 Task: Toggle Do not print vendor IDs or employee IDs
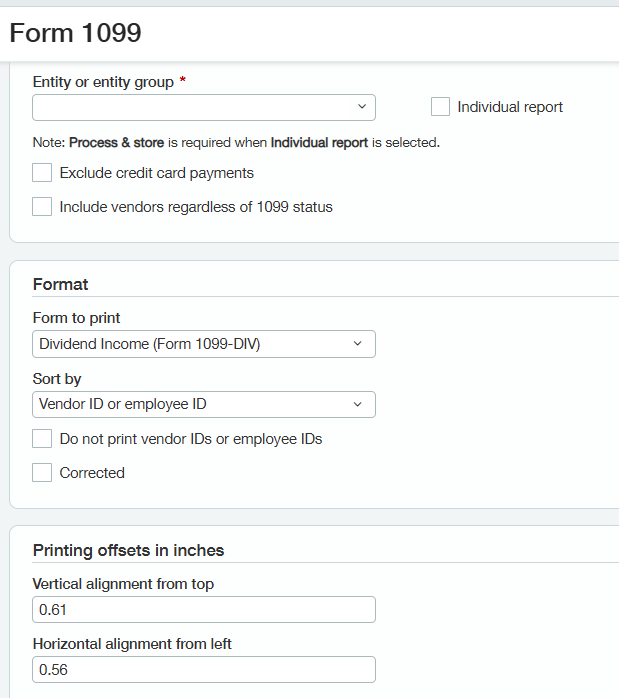click(x=42, y=439)
